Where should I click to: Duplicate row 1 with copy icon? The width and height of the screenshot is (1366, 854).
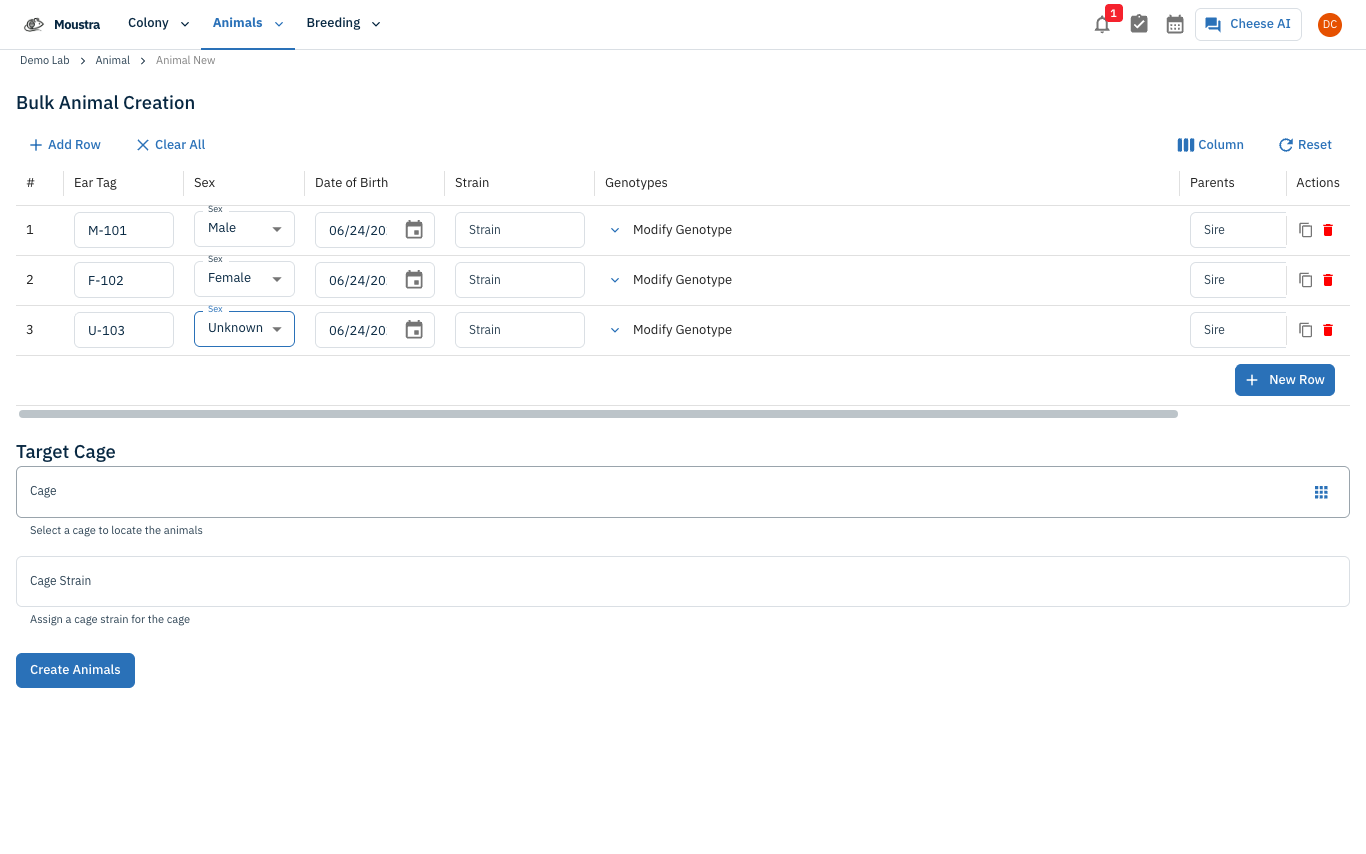[x=1305, y=230]
